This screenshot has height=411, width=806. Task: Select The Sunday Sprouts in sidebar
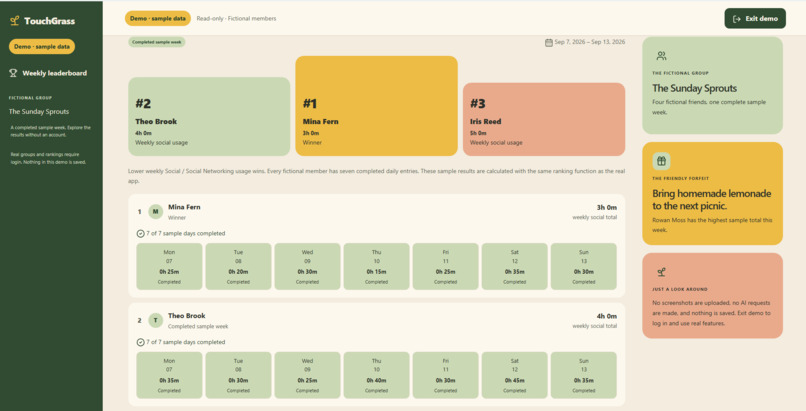(39, 111)
